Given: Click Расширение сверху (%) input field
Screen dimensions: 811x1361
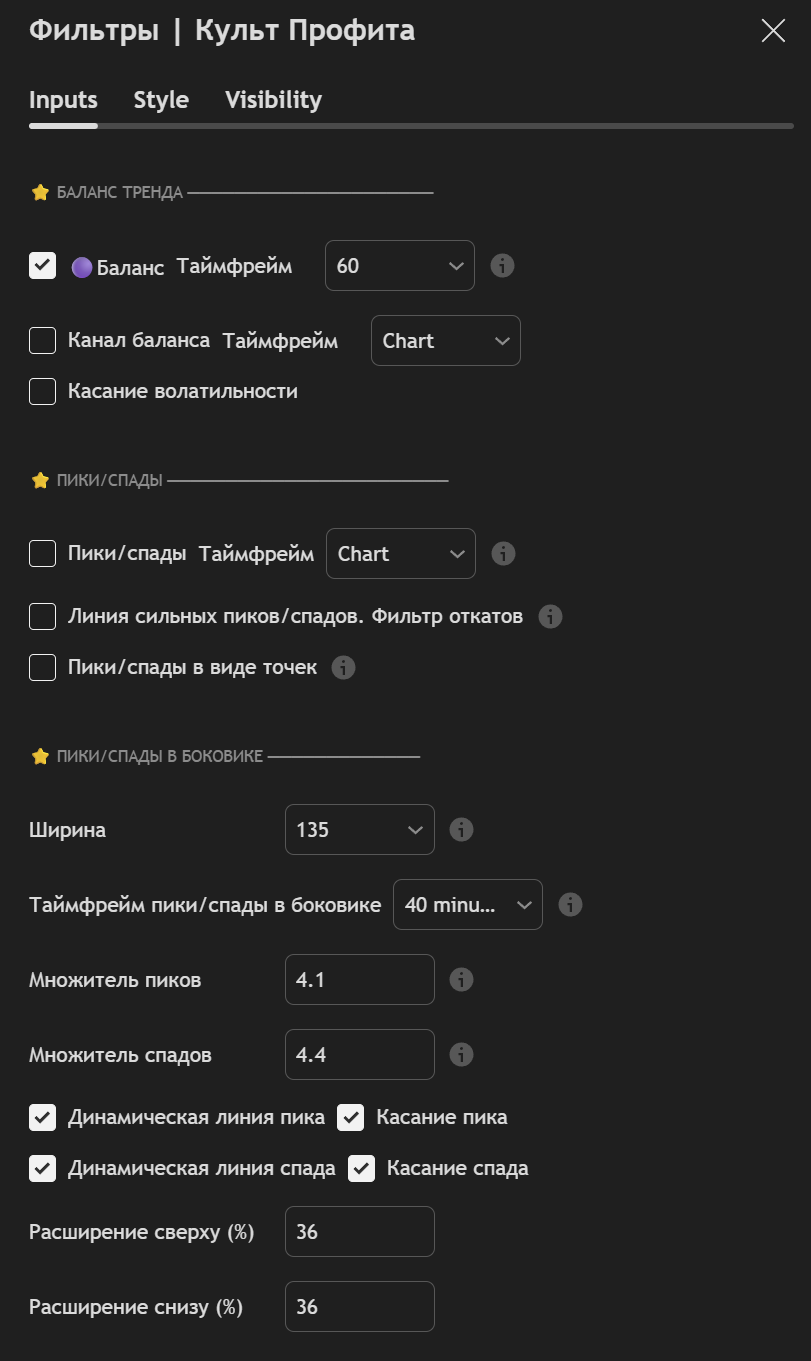Looking at the screenshot, I should 360,1232.
